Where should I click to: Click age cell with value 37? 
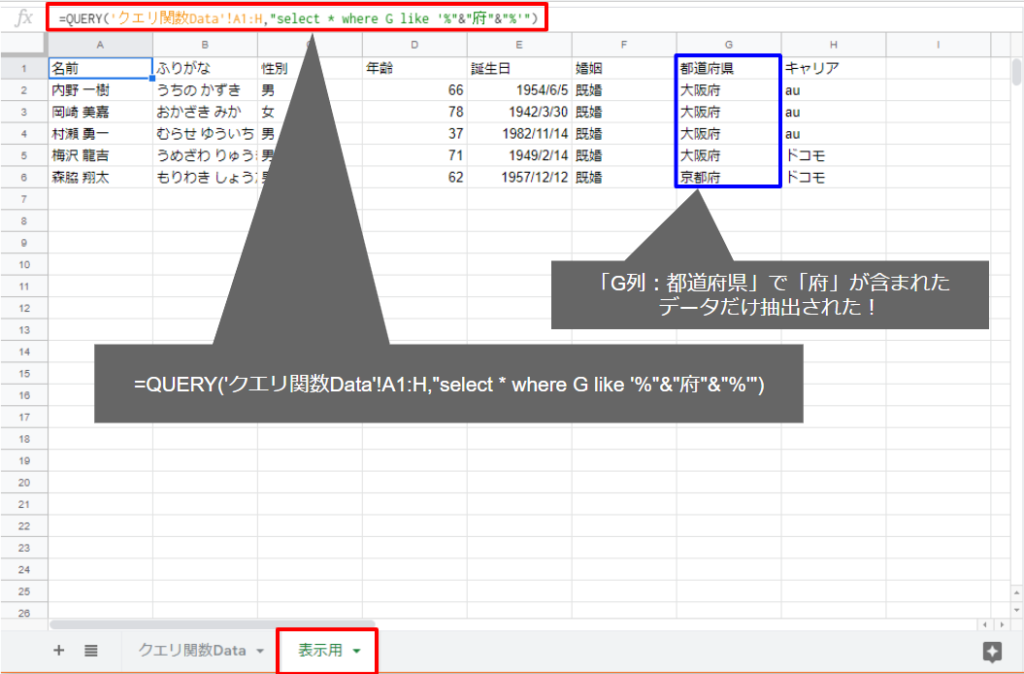coord(415,134)
